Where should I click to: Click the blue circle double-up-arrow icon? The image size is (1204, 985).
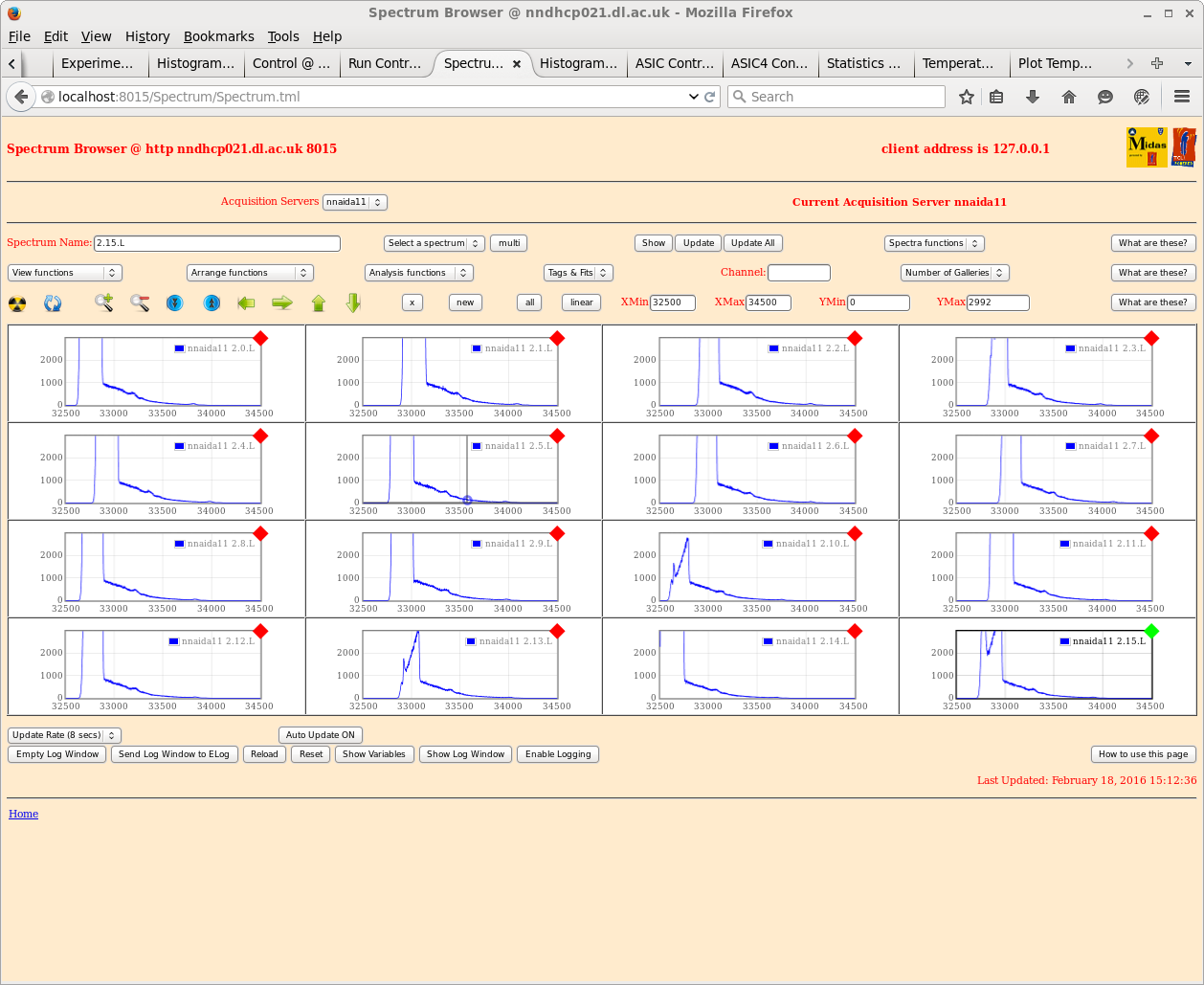click(x=212, y=303)
